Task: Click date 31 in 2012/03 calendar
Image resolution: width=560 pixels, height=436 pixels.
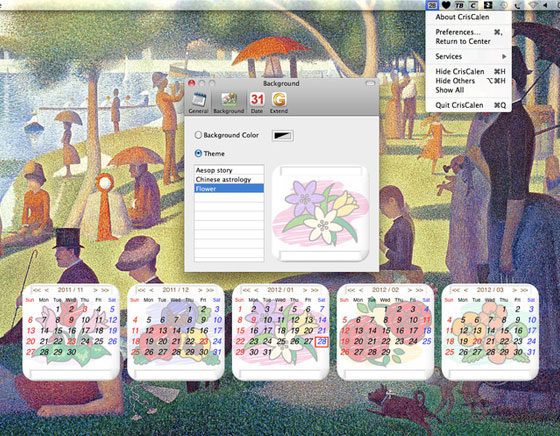Action: (531, 352)
